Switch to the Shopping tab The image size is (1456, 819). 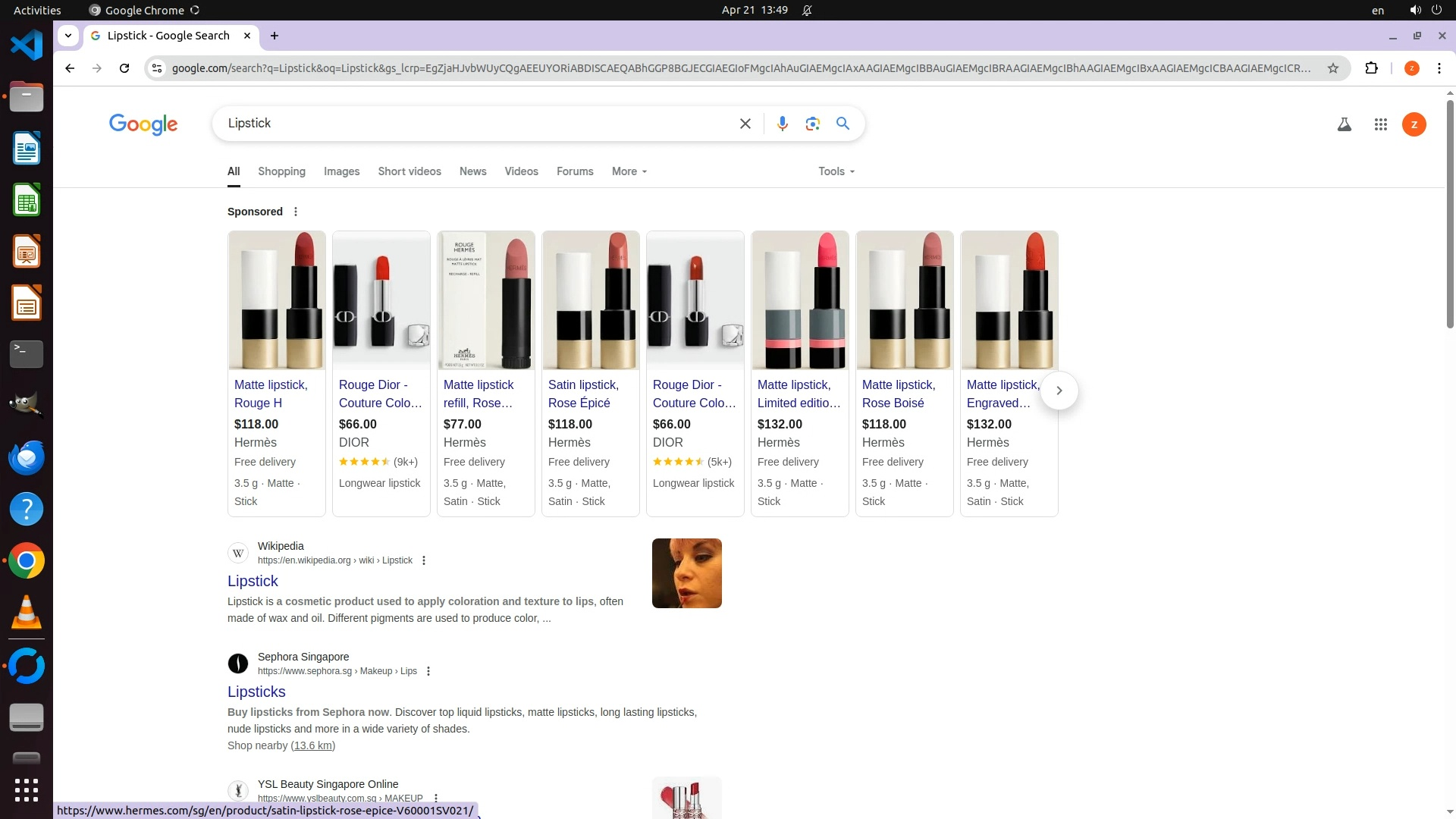tap(281, 171)
